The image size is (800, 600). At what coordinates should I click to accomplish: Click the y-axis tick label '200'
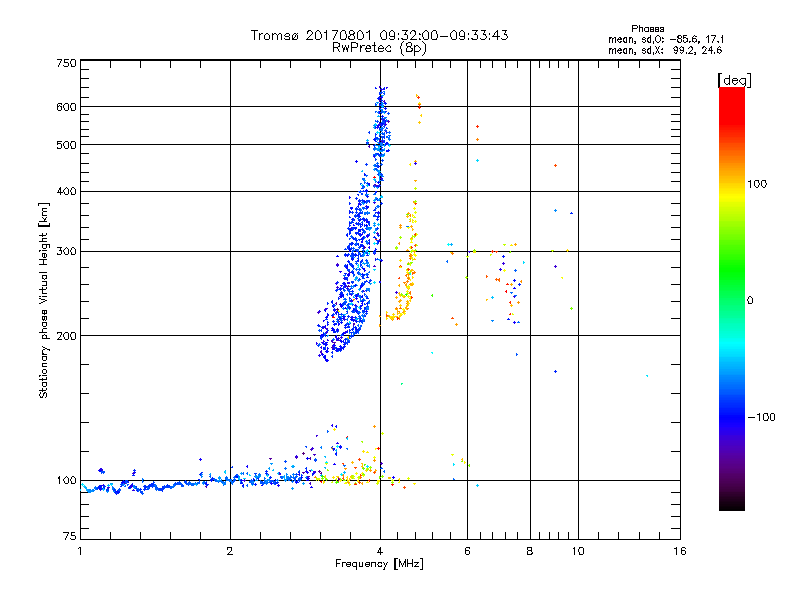pyautogui.click(x=67, y=336)
